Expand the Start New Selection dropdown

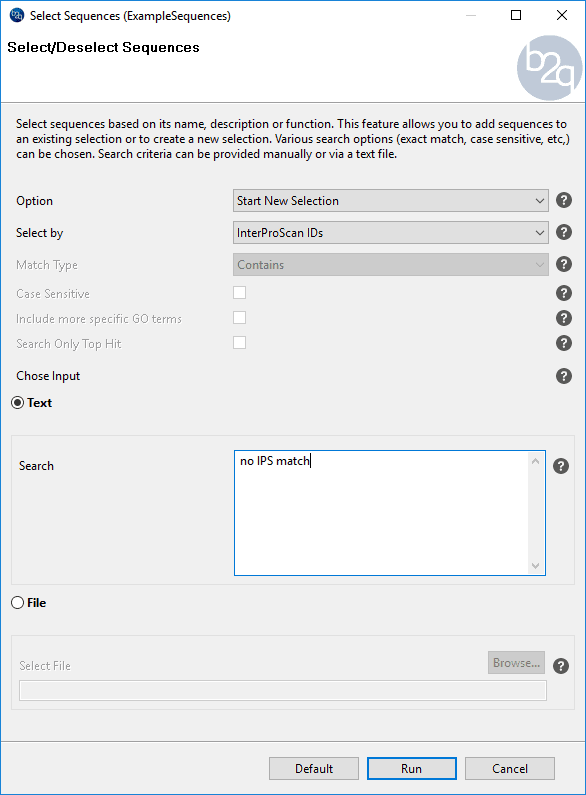point(390,201)
